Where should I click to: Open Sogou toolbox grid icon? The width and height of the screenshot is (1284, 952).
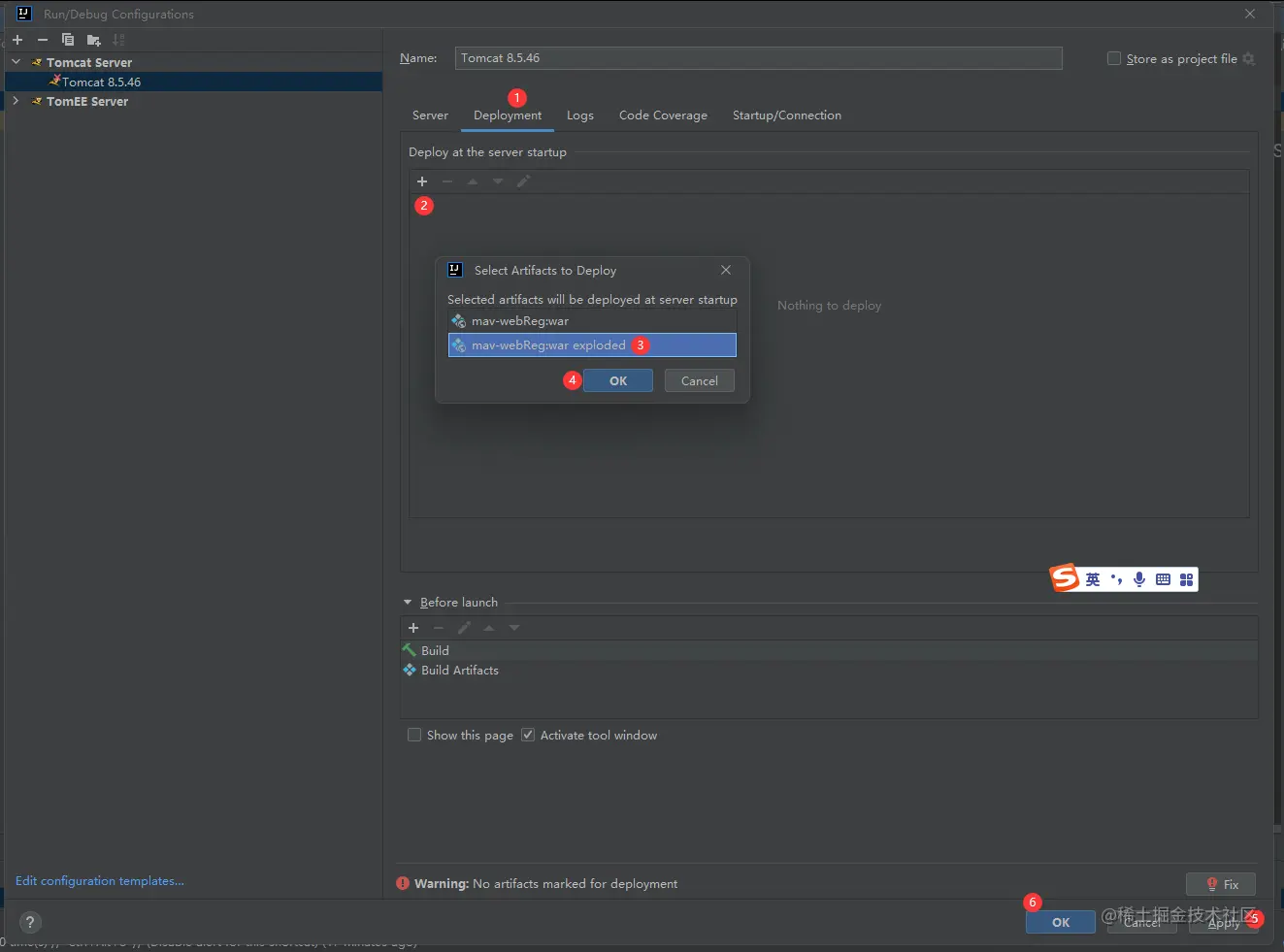1186,579
